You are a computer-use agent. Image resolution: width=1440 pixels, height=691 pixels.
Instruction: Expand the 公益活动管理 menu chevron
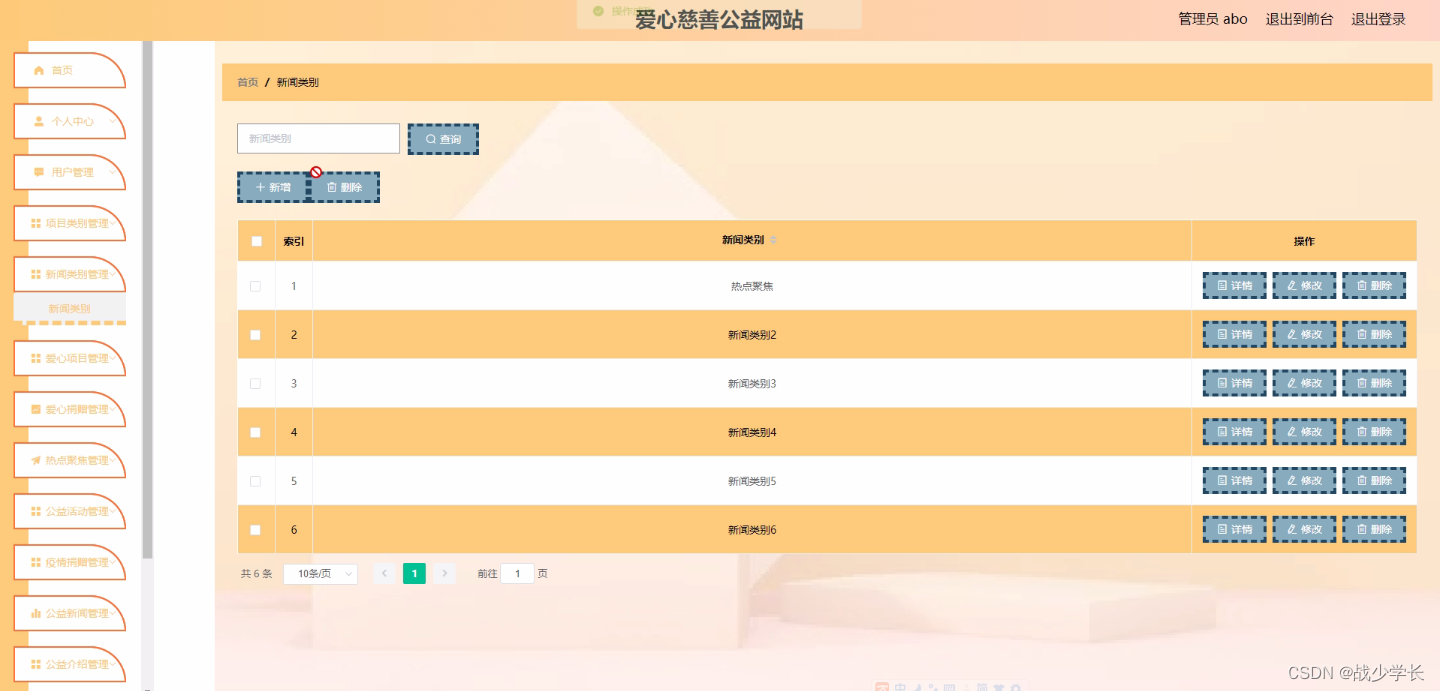[112, 512]
